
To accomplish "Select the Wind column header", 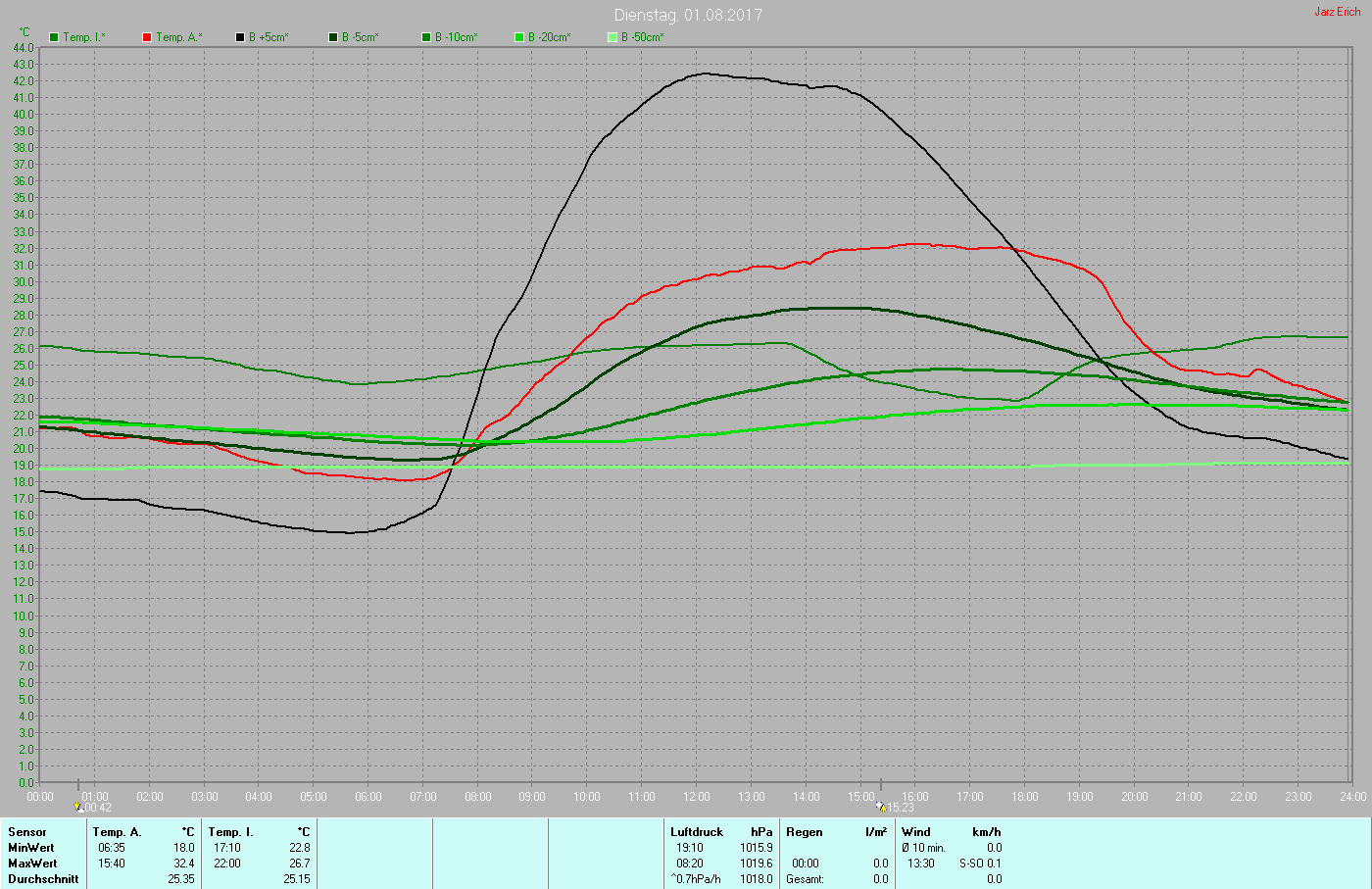I will coord(915,832).
